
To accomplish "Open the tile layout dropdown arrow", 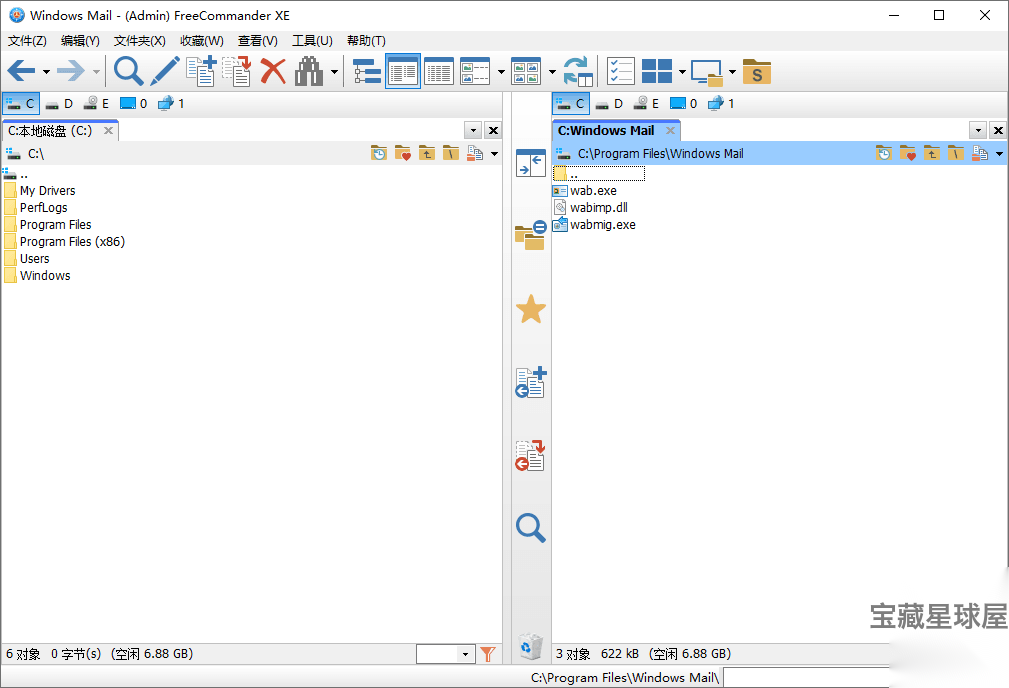I will pyautogui.click(x=682, y=71).
